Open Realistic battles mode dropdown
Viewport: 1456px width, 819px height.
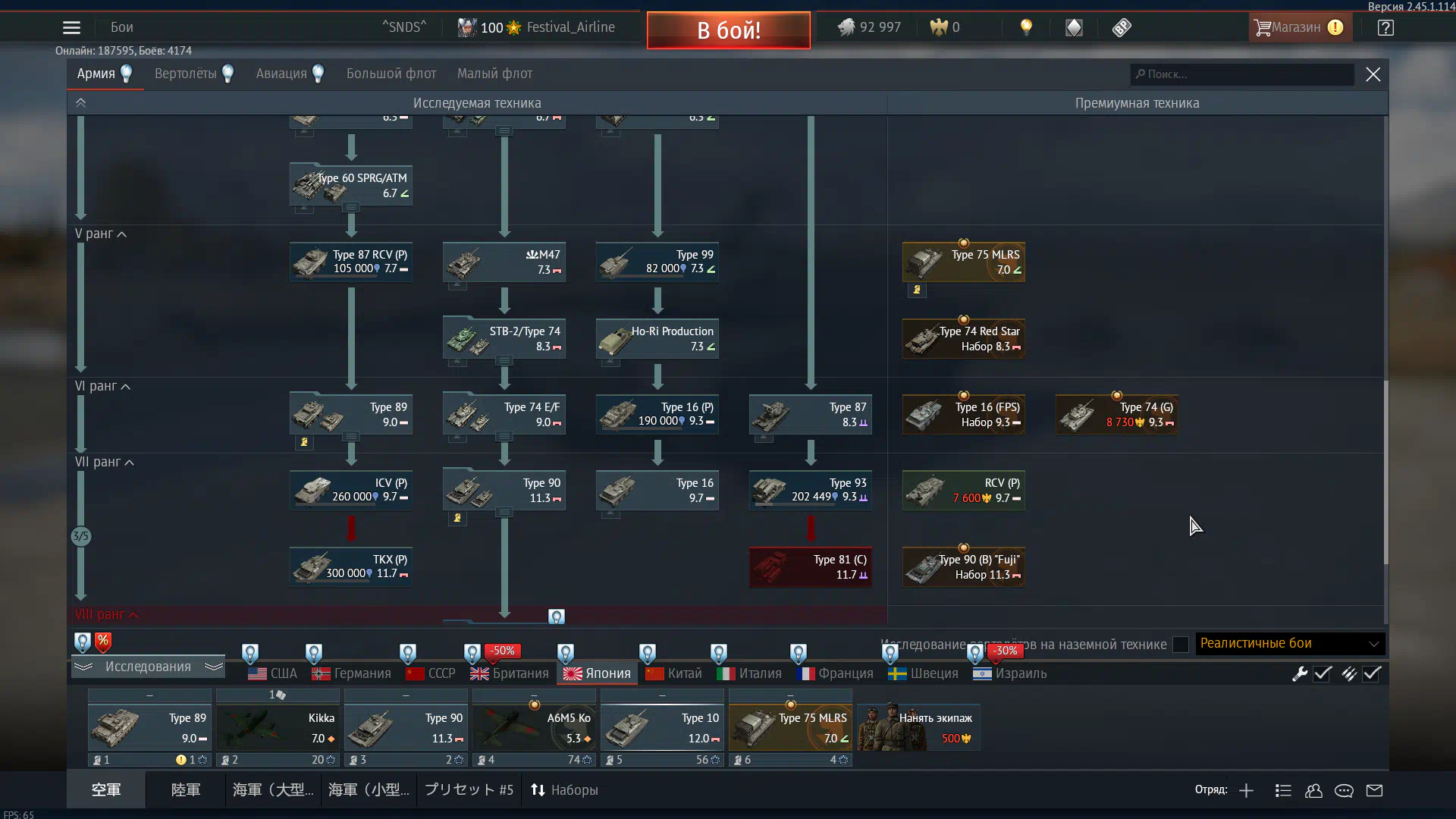click(1290, 644)
